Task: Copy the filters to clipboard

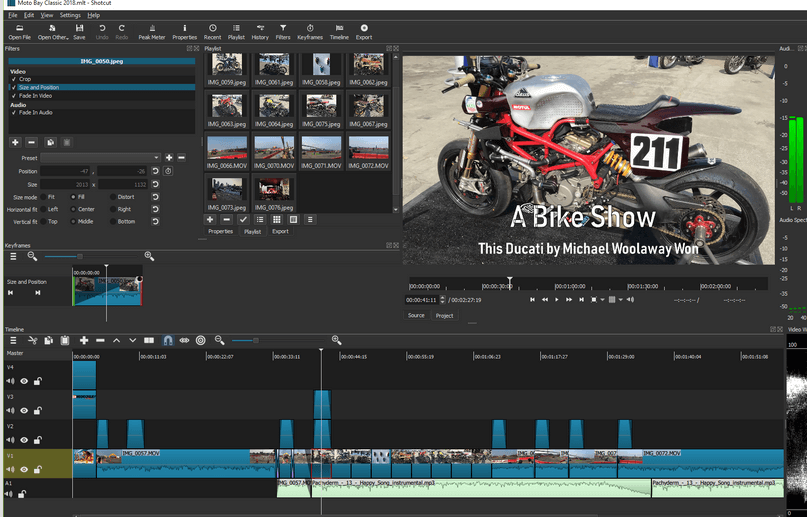Action: (50, 142)
